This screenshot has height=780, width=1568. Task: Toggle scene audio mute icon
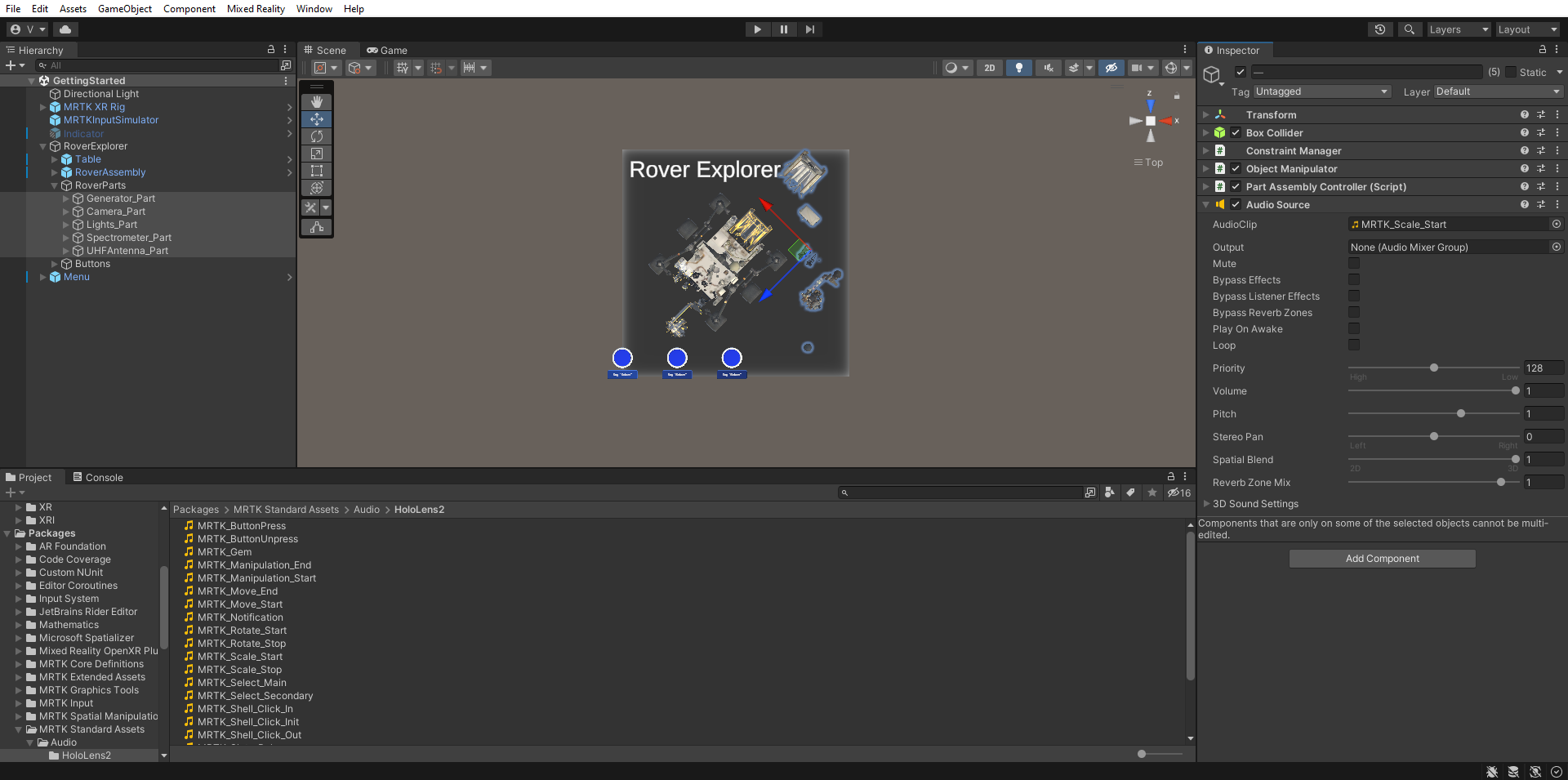click(x=1049, y=68)
